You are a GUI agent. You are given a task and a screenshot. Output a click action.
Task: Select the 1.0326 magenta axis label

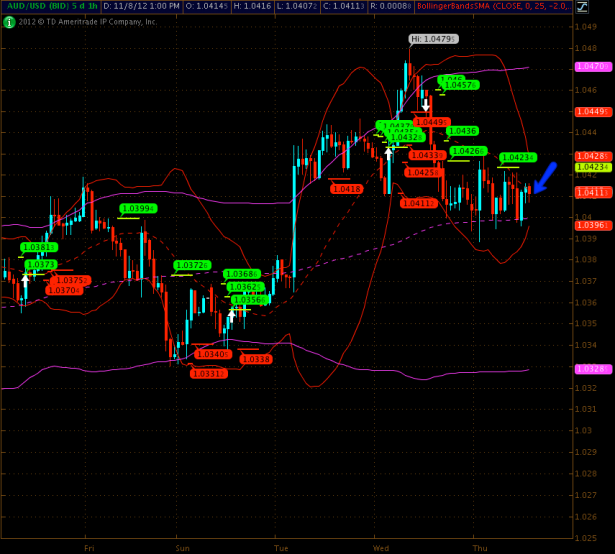592,369
